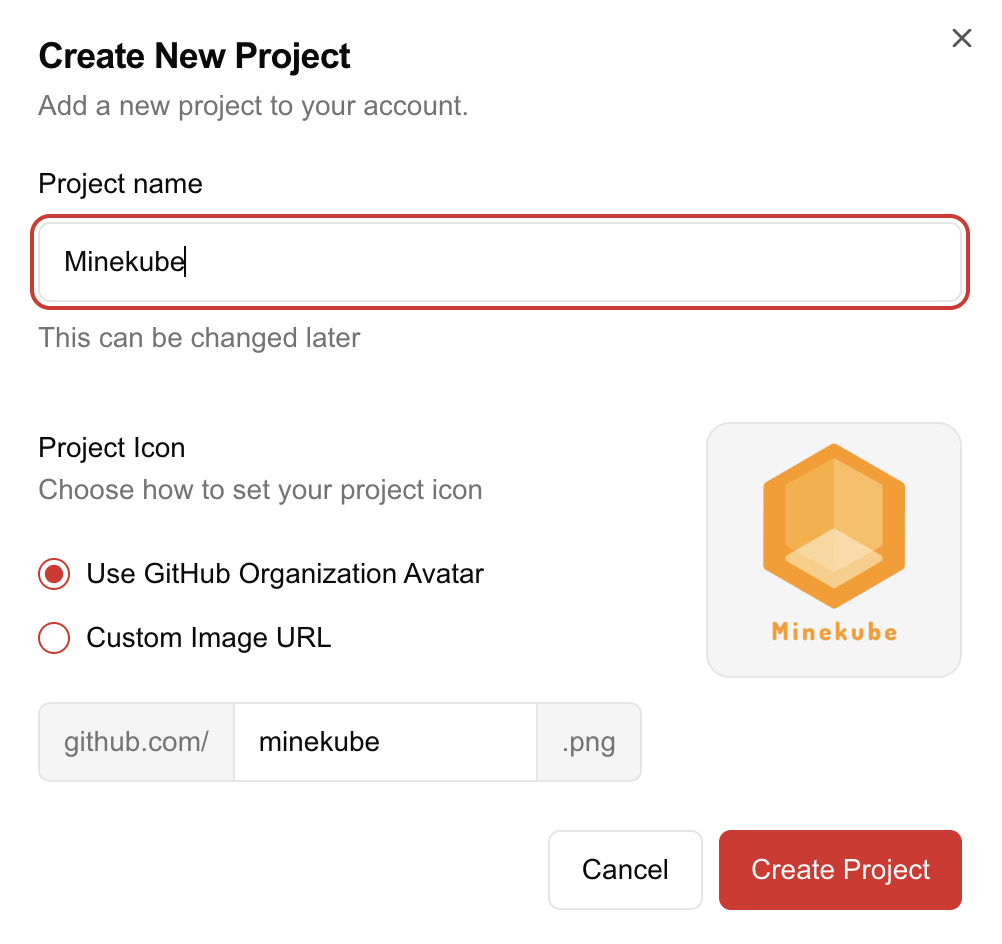Click the github.com/ prefix box
Viewport: 1002px width, 944px height.
(136, 742)
